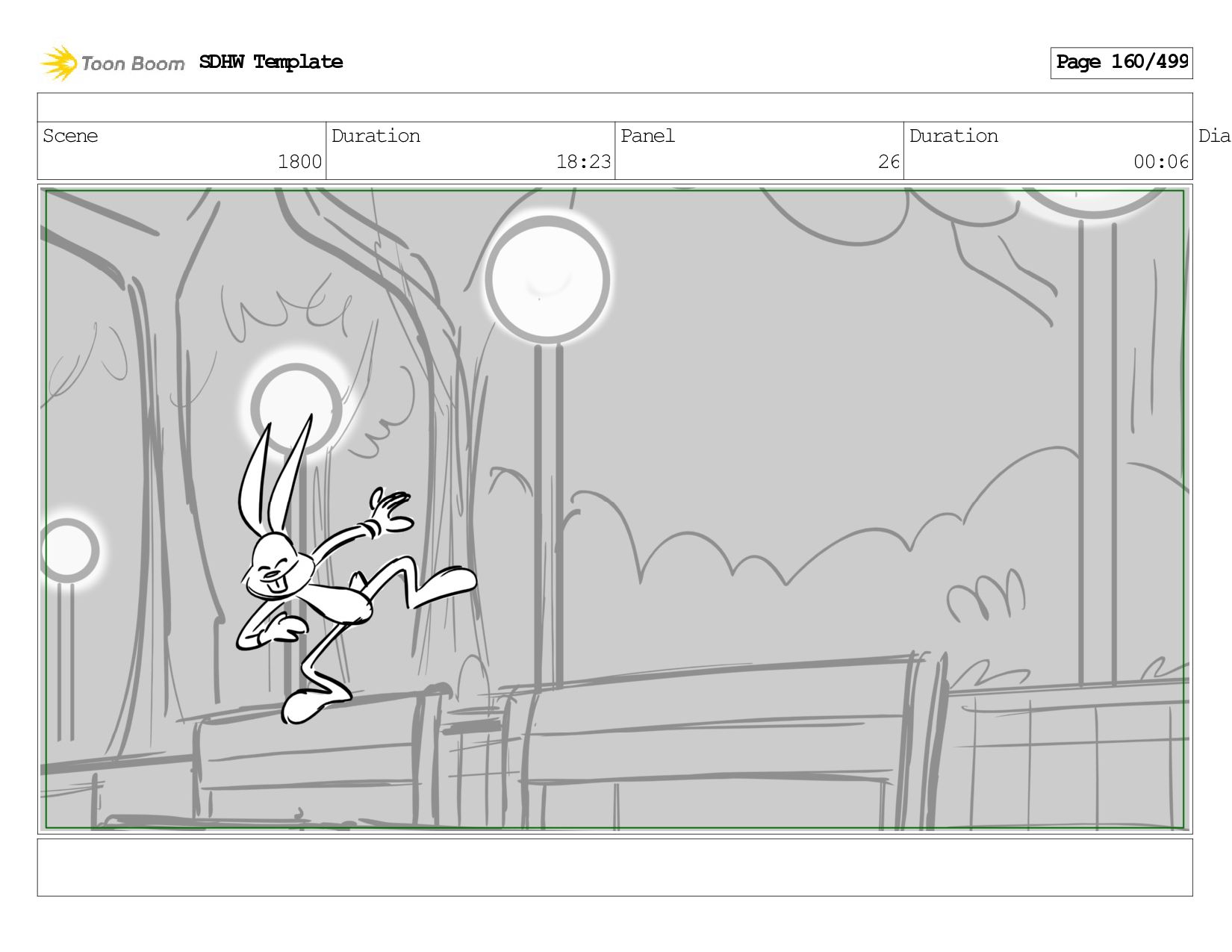Click the panel duration value 00:06
The height and width of the screenshot is (952, 1232).
pos(1161,161)
